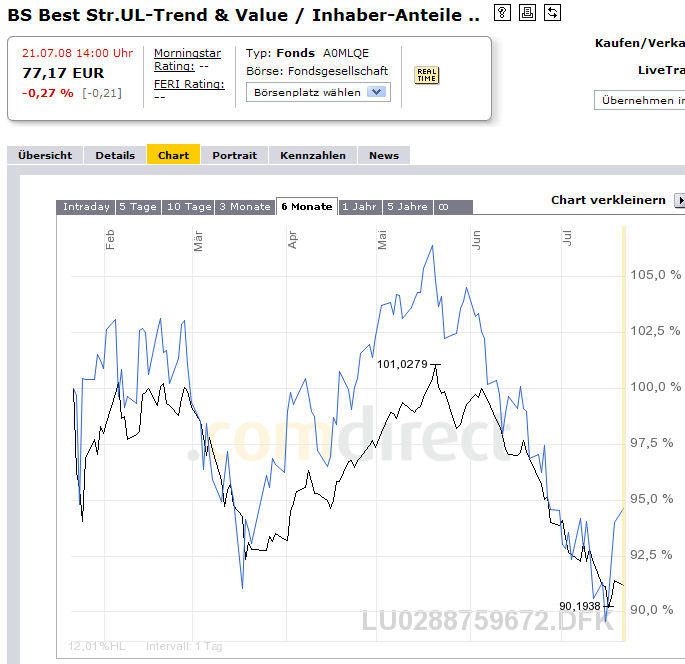
Task: Open the Börsenplatz wählen dropdown
Action: (x=318, y=93)
